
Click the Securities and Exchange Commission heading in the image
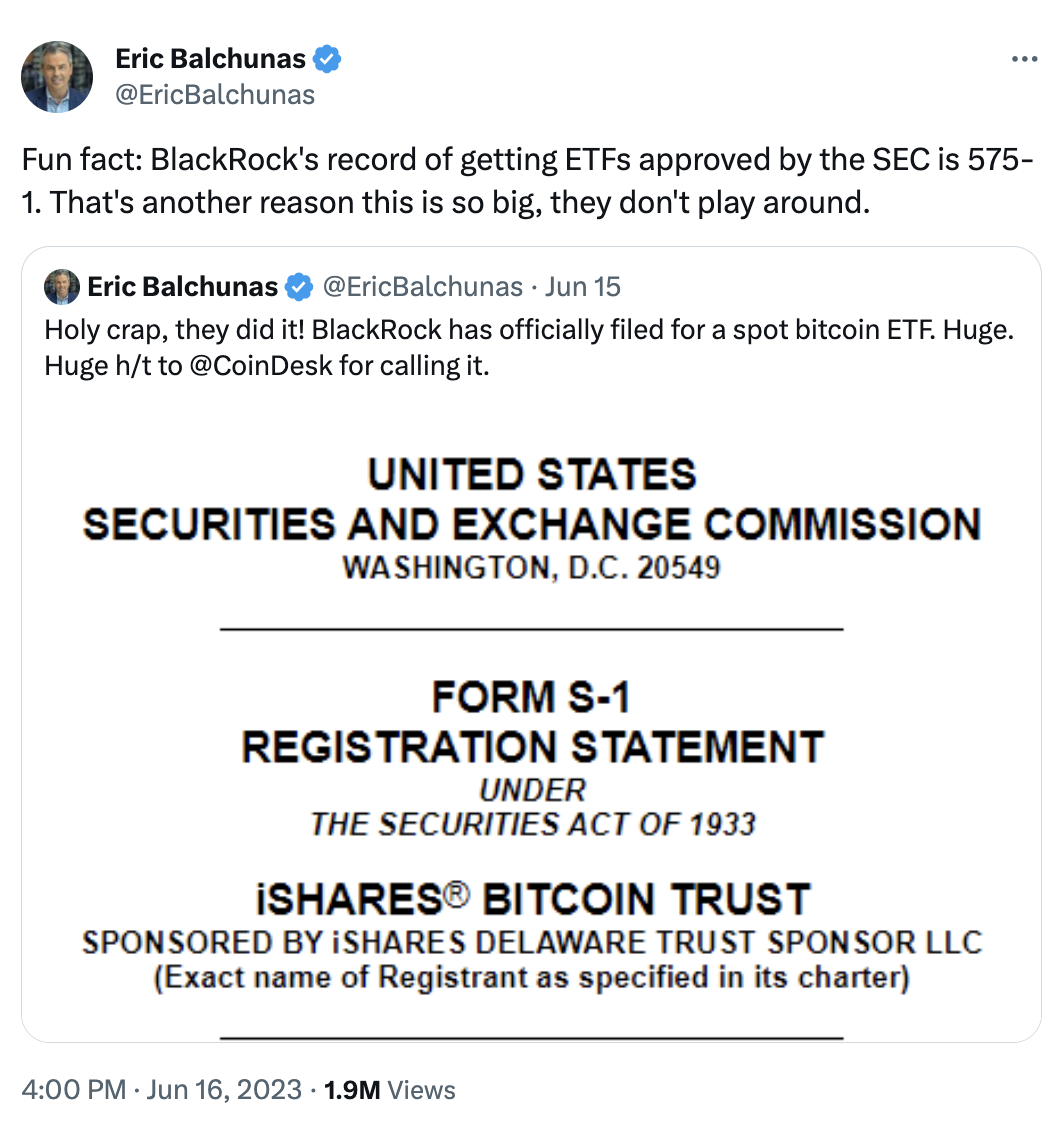pyautogui.click(x=531, y=525)
